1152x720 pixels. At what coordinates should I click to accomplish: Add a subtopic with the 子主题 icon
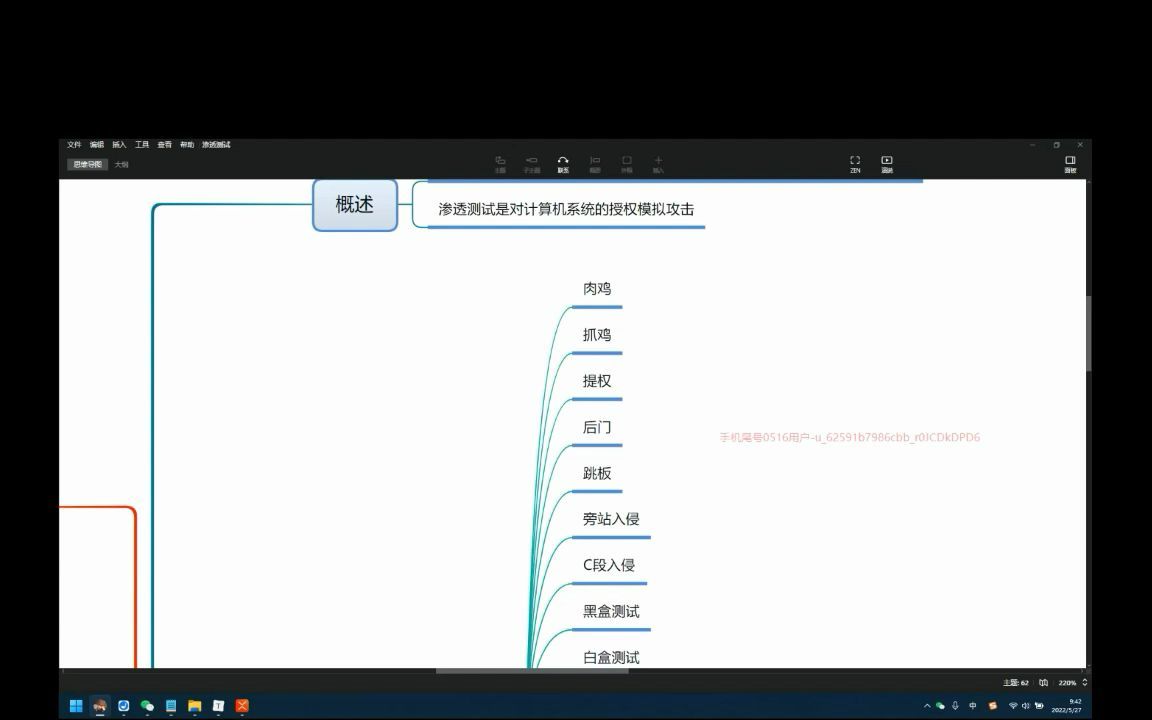click(531, 160)
